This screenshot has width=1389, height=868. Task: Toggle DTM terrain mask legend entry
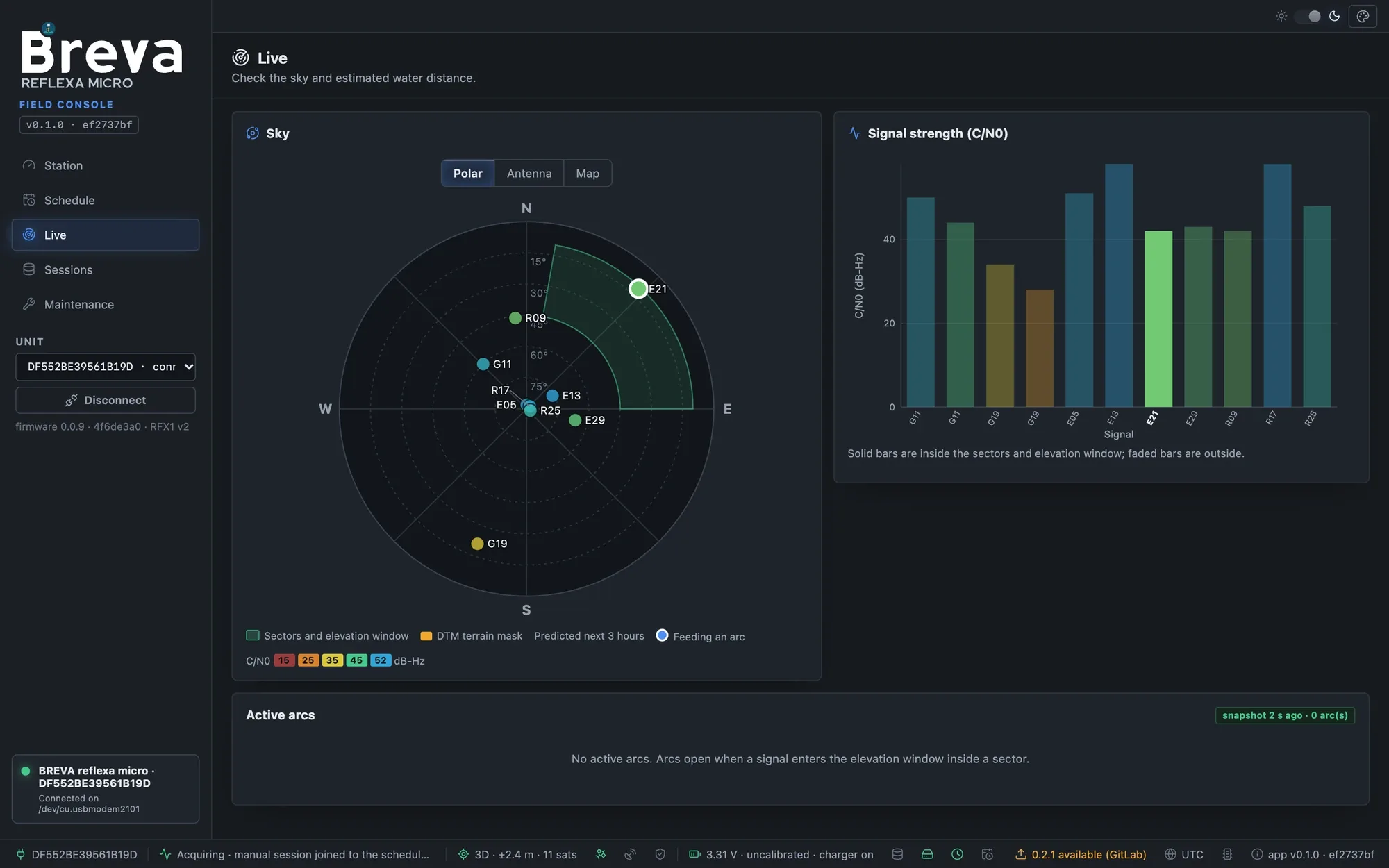[472, 636]
